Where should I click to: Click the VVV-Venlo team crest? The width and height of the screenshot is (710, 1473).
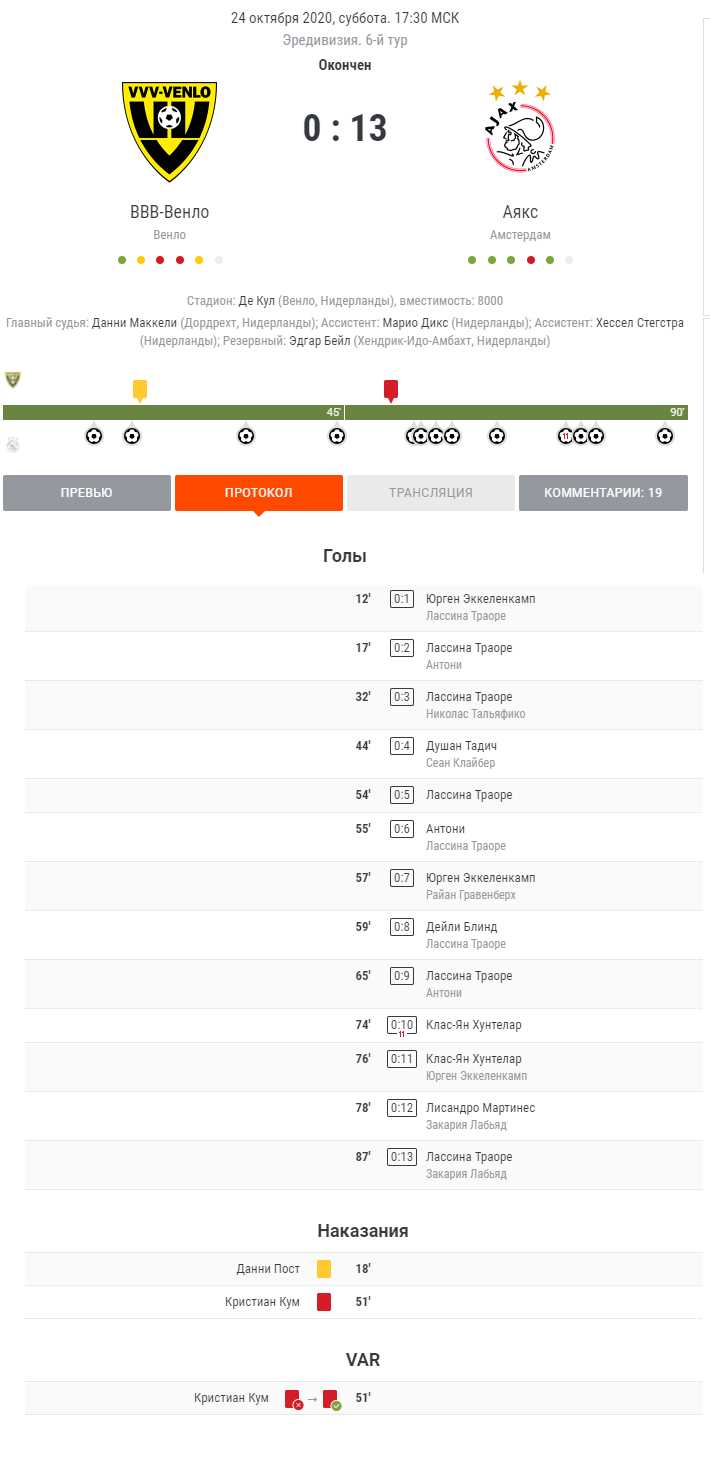pos(169,131)
